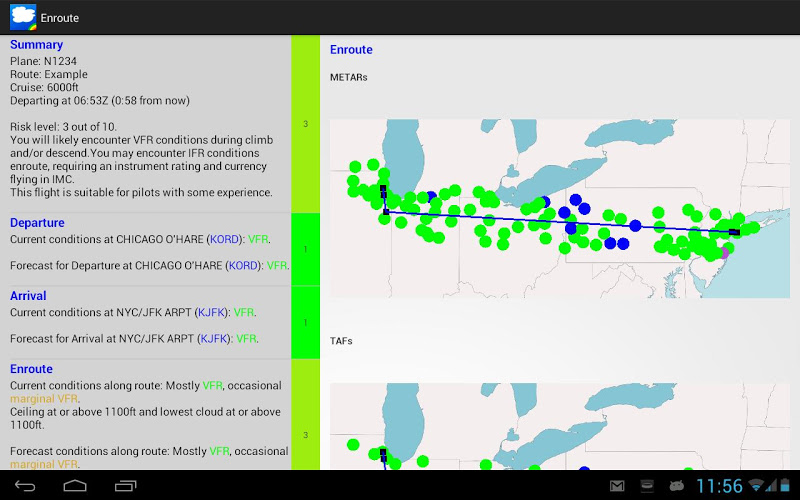The width and height of the screenshot is (800, 500).
Task: Tap the 11:56 clock in status bar
Action: 719,486
